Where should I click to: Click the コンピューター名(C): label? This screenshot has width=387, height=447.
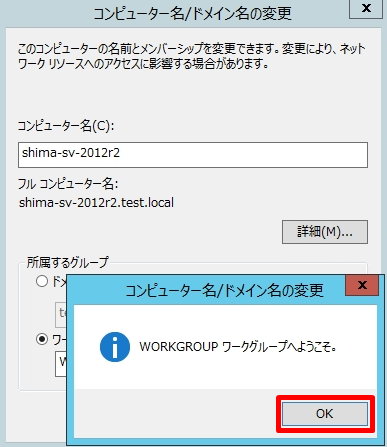[66, 126]
